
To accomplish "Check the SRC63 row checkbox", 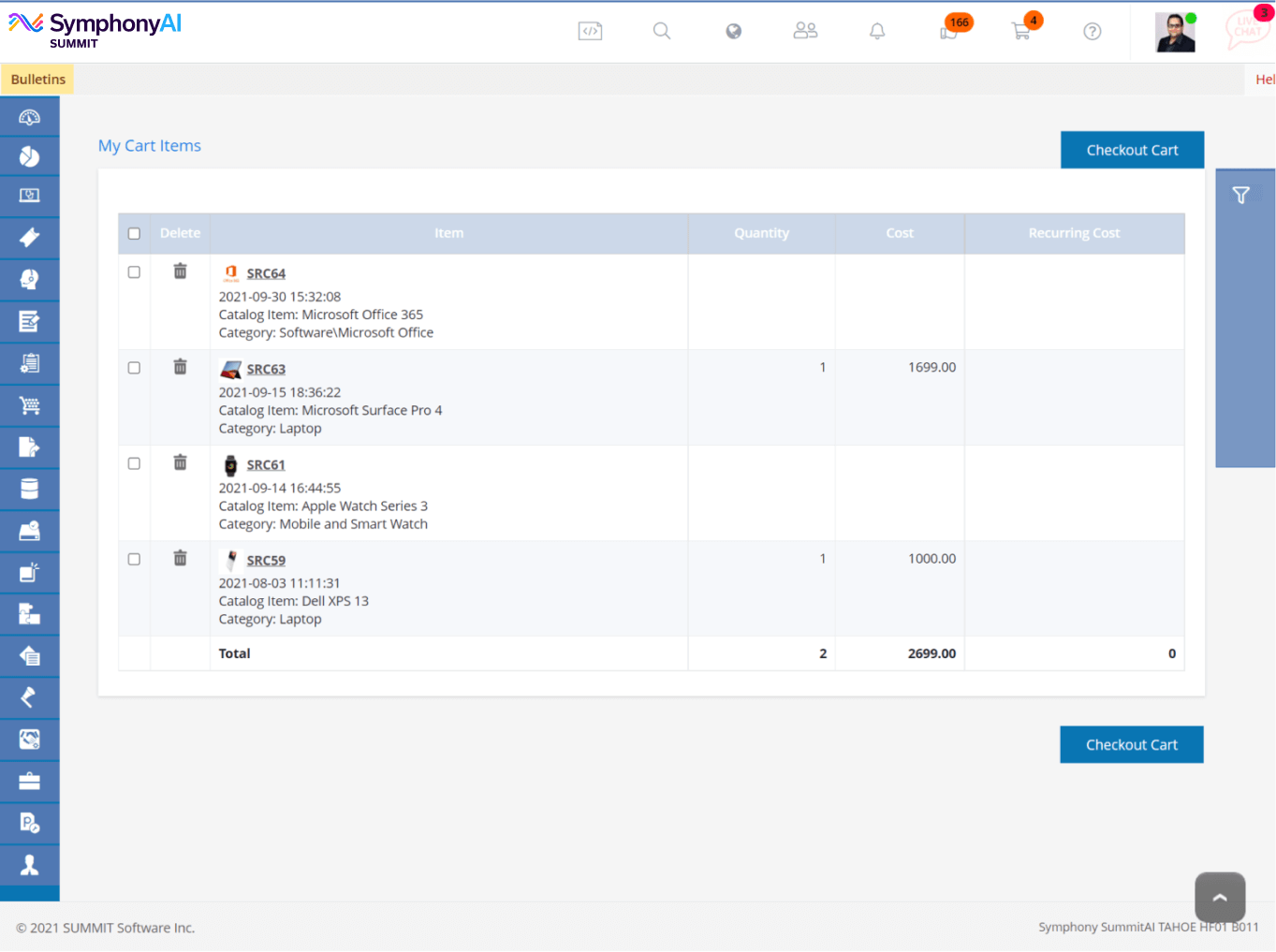I will [x=134, y=368].
